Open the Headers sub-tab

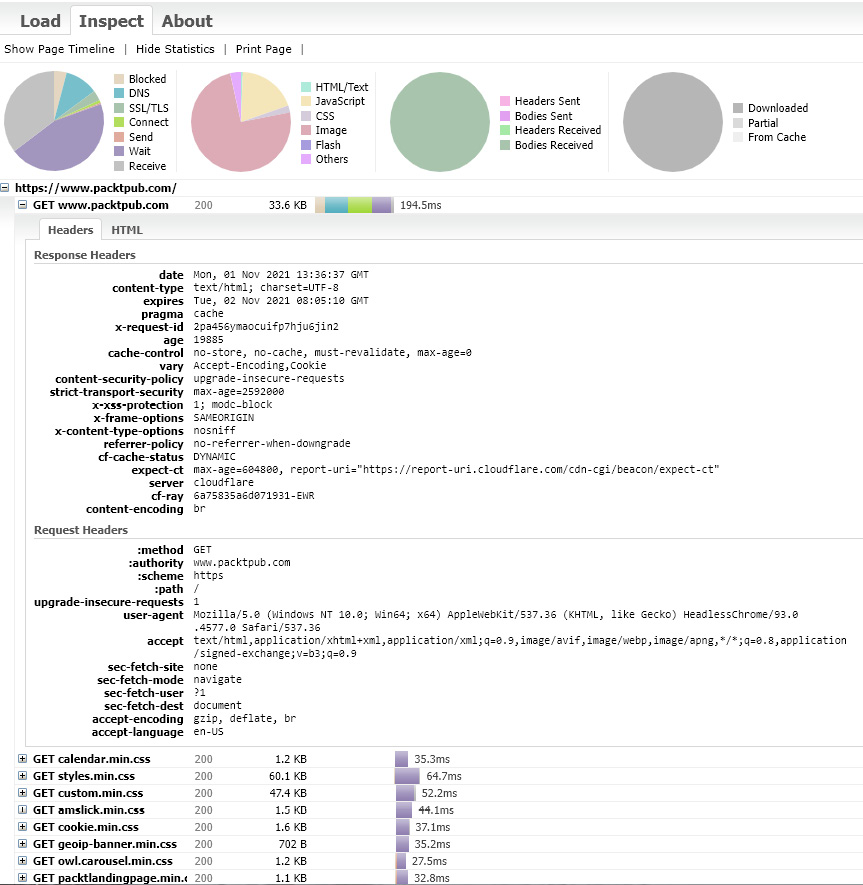point(71,230)
